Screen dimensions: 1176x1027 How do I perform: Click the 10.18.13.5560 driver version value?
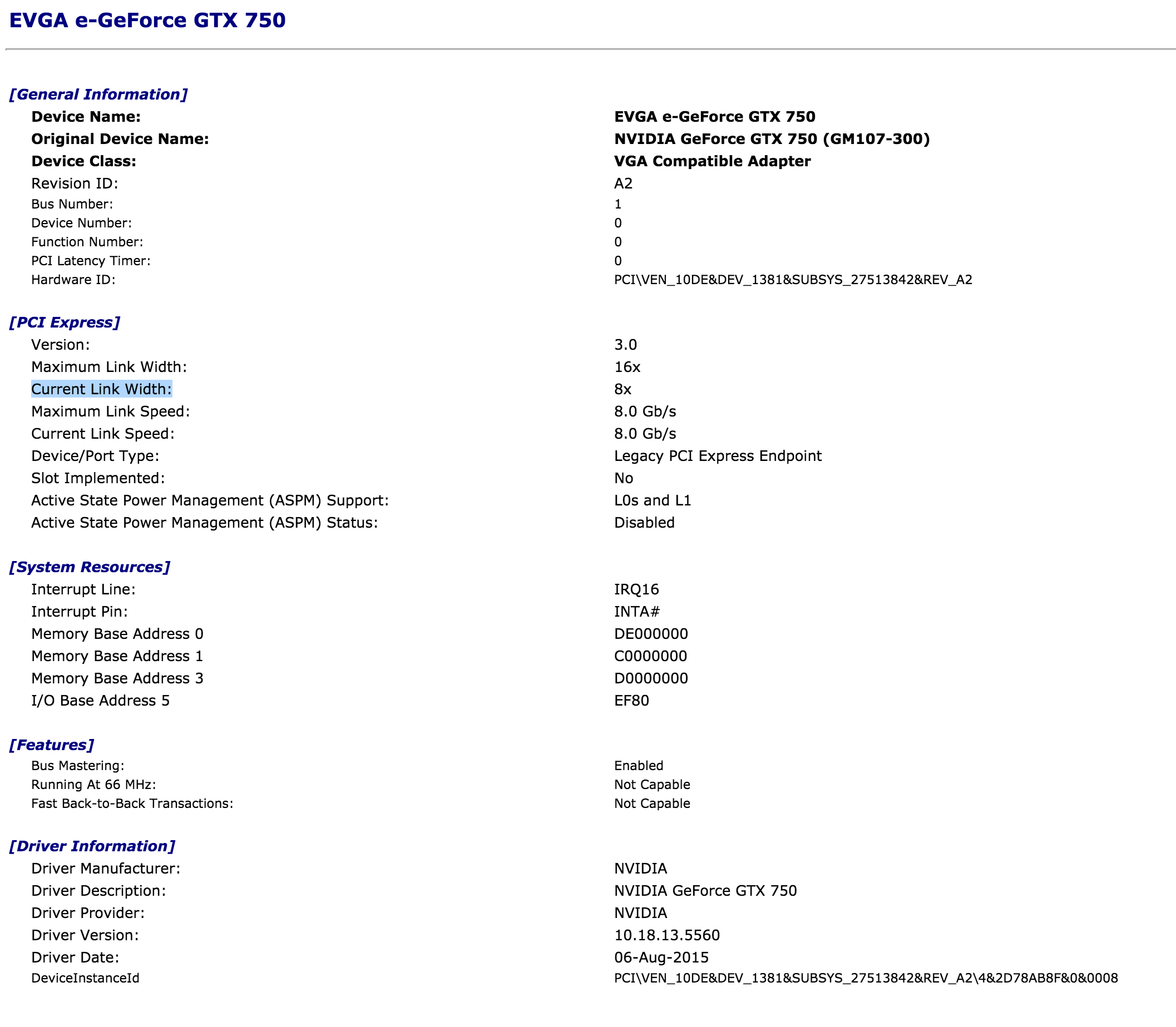pyautogui.click(x=667, y=935)
